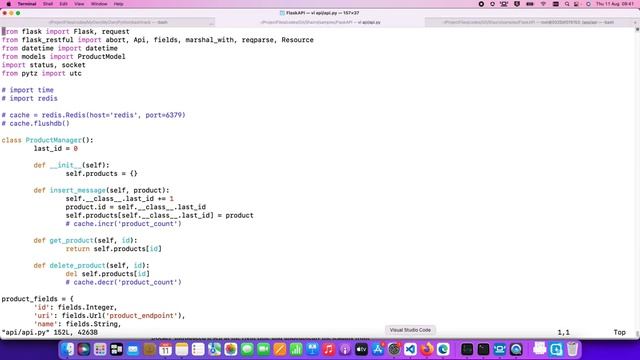Open the Trash in the dock
The image size is (640, 360).
(x=572, y=349)
